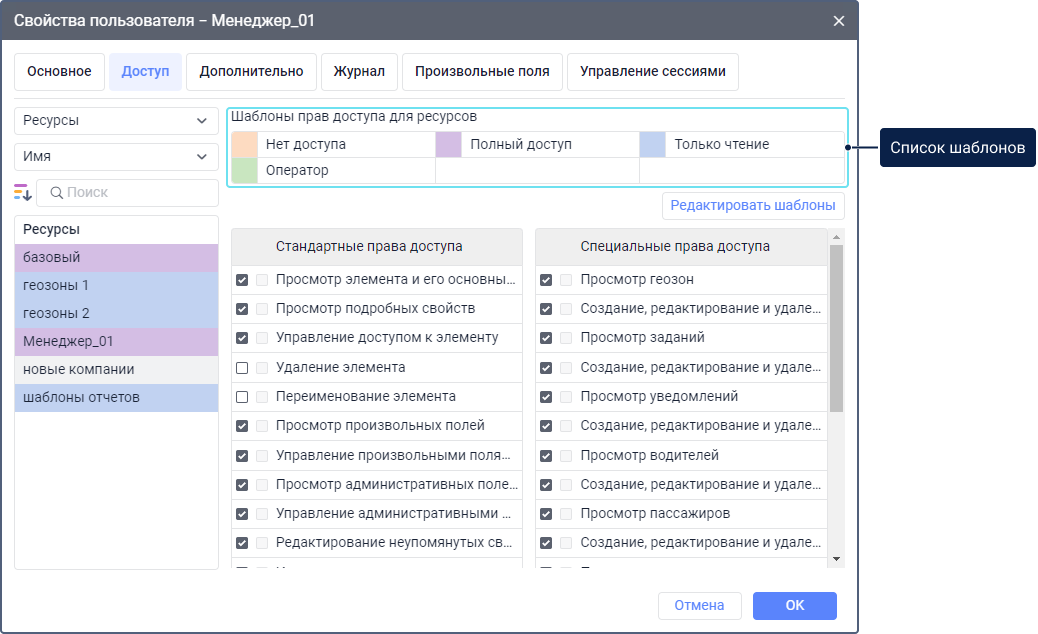Apply the green "Оператор" template swatch

click(x=244, y=171)
